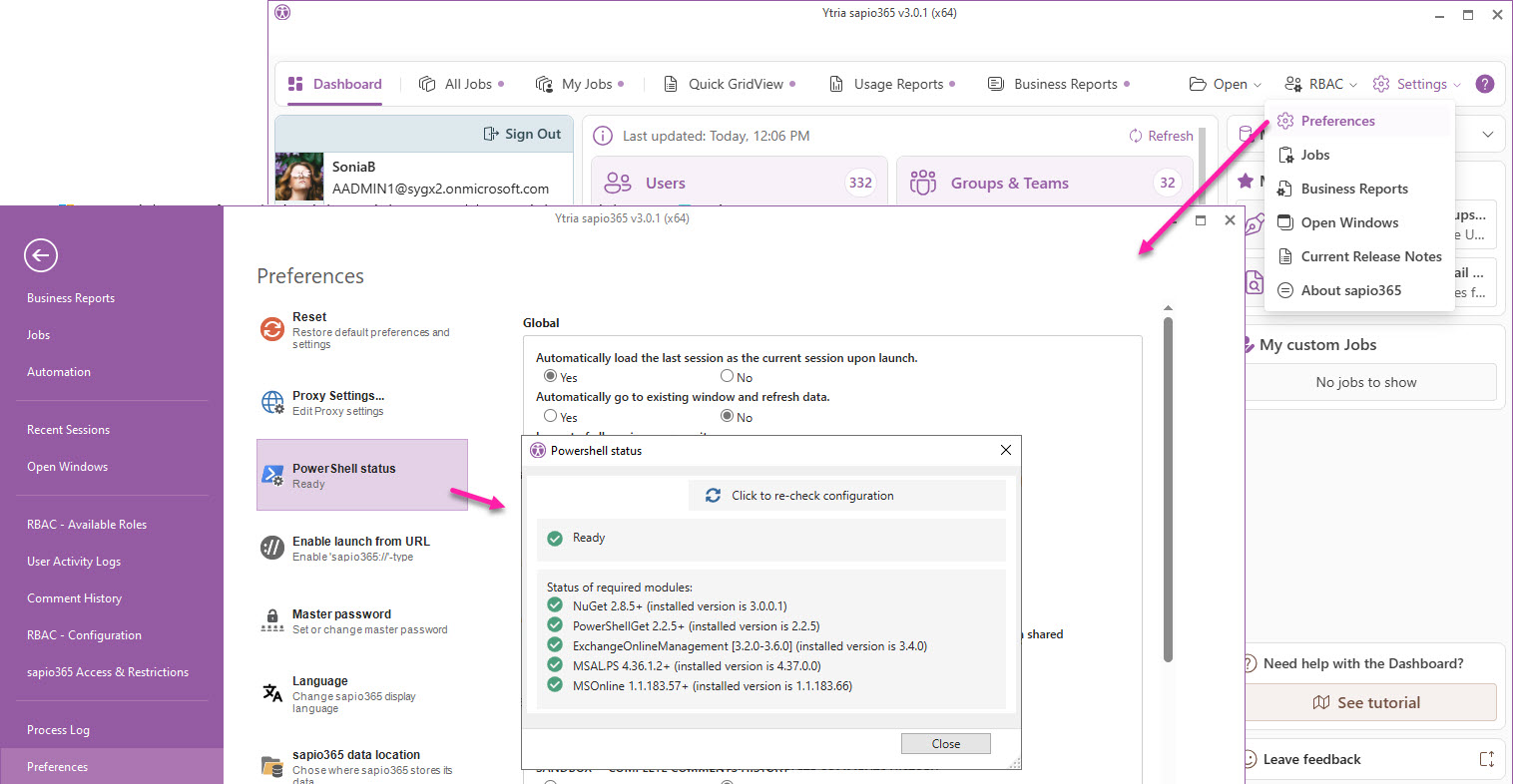Click the last updated info icon

603,136
